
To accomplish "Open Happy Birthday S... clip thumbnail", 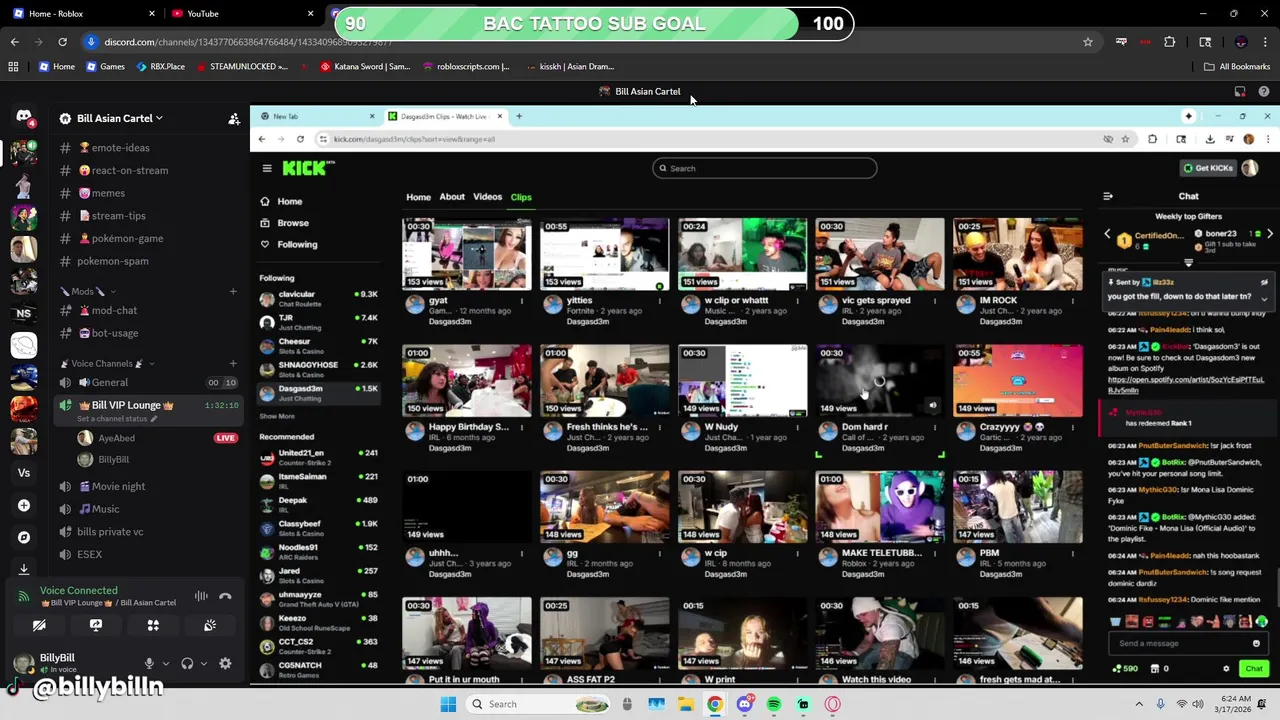I will tap(467, 381).
